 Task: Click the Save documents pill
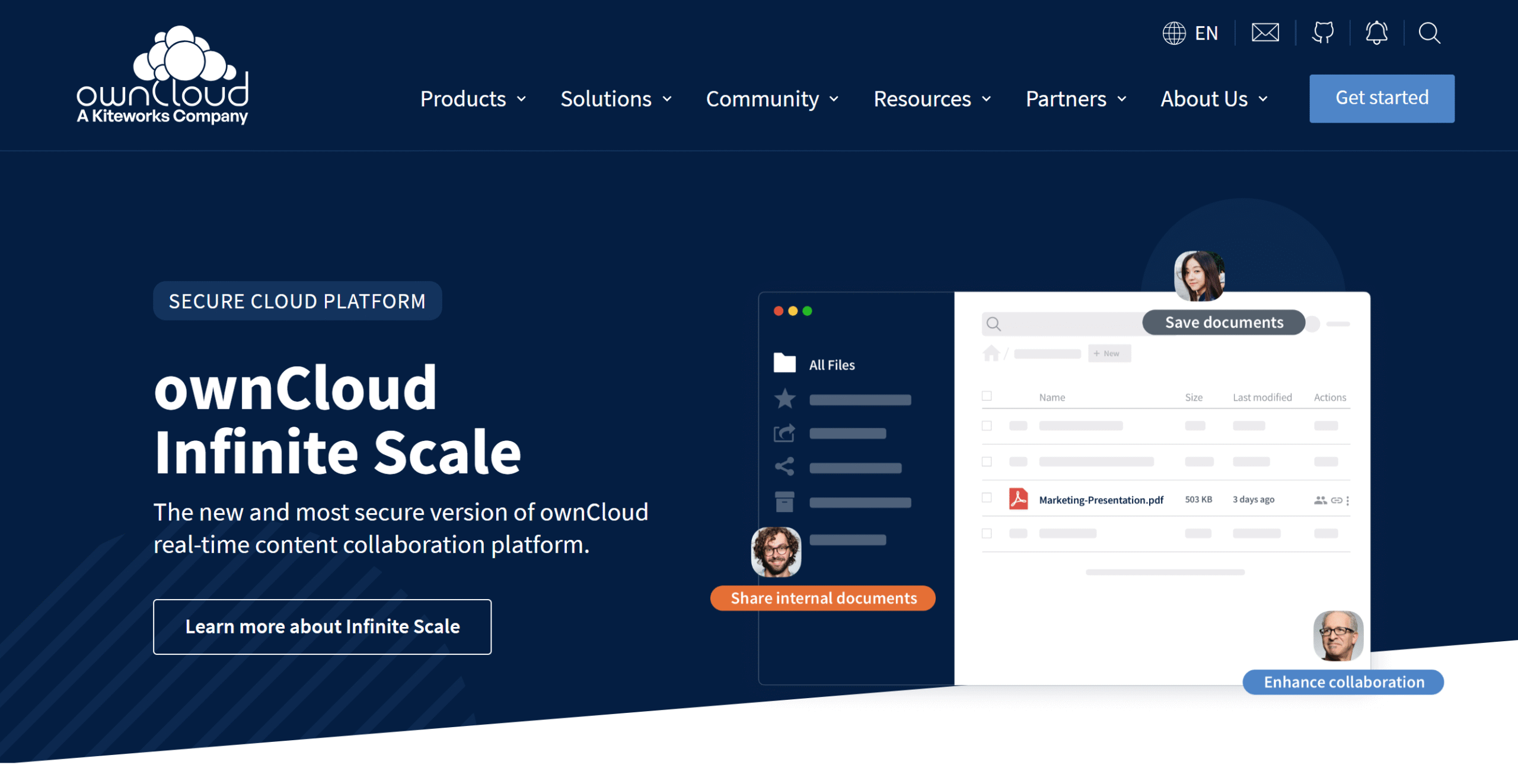1224,322
